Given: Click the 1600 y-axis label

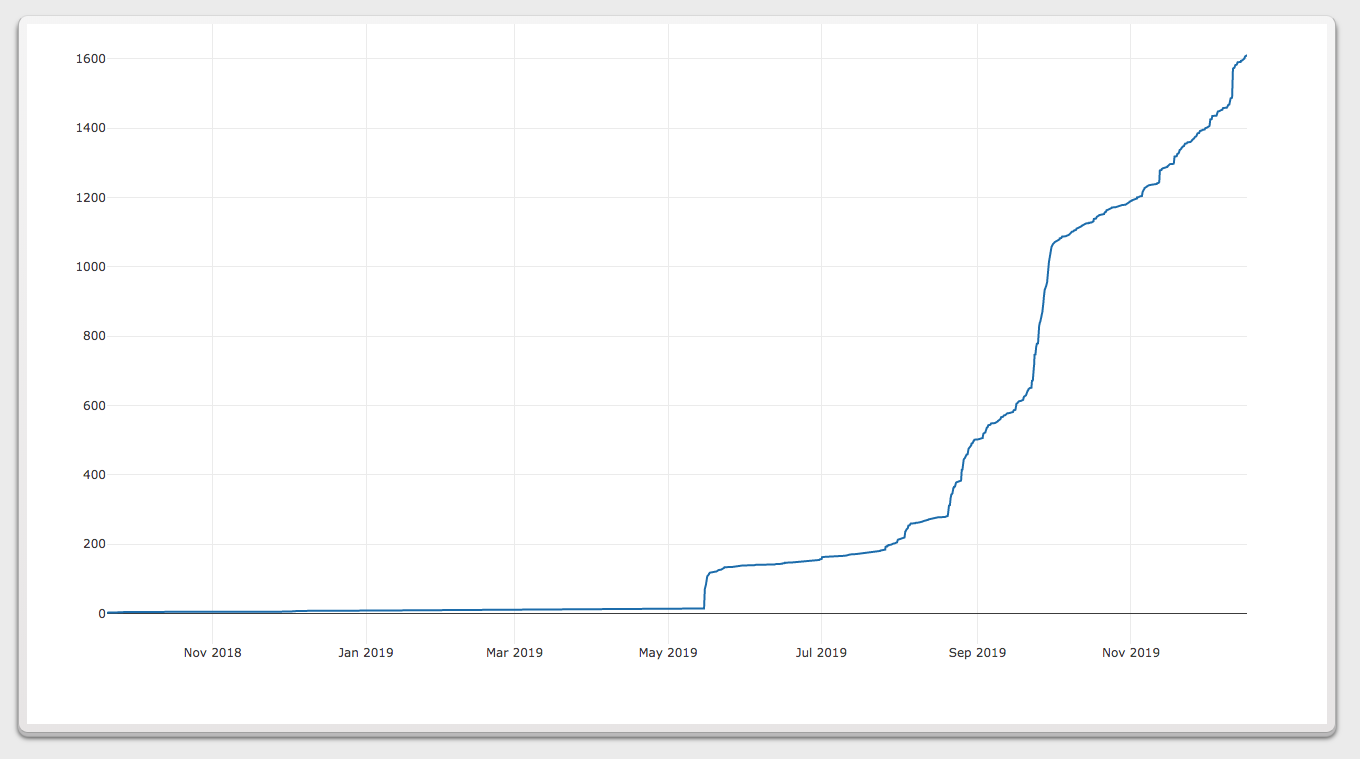Looking at the screenshot, I should pyautogui.click(x=91, y=58).
